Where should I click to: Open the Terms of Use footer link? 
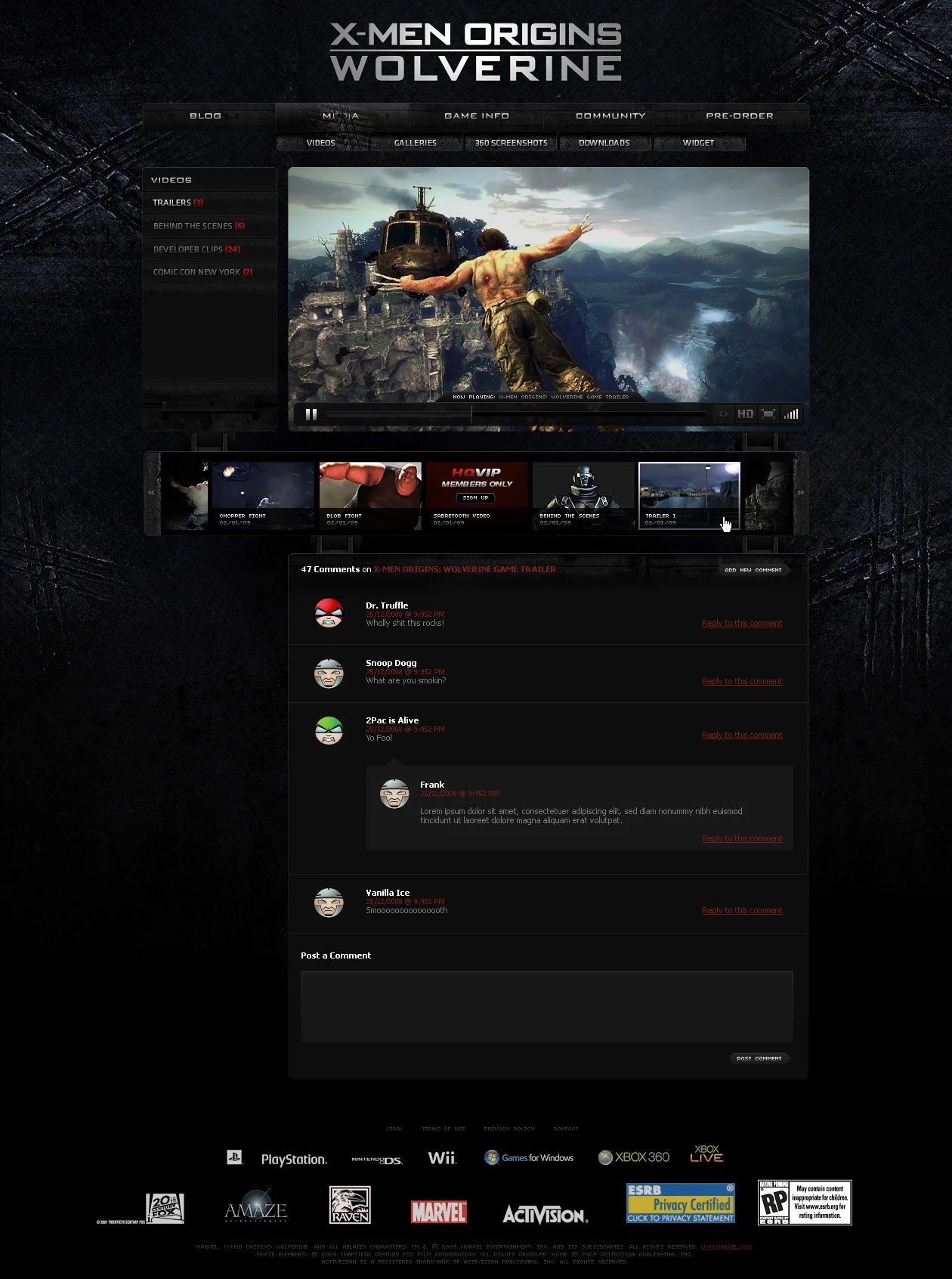[x=444, y=1129]
